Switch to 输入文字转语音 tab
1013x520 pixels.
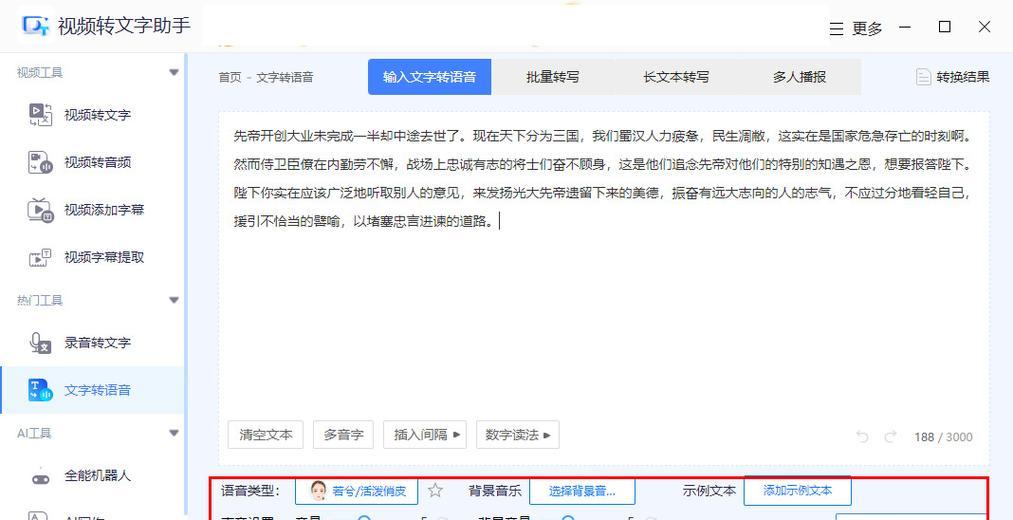[x=430, y=77]
